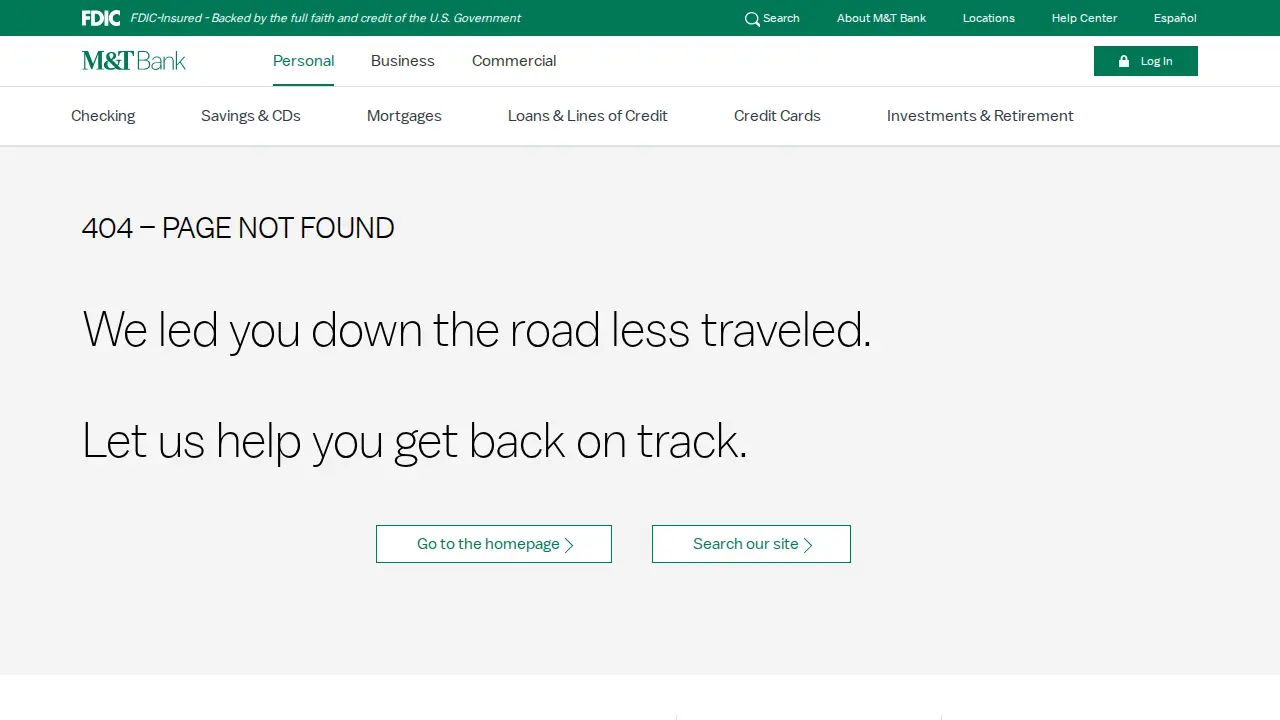The height and width of the screenshot is (720, 1280).
Task: Switch to the Business tab
Action: tap(403, 61)
